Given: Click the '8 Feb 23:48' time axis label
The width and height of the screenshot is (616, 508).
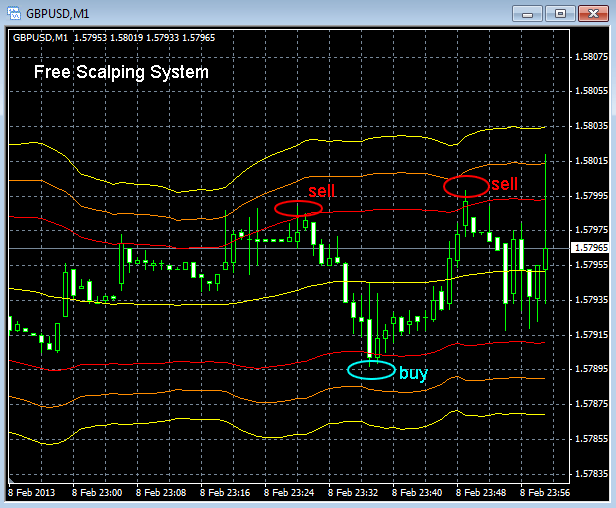Looking at the screenshot, I should [x=481, y=493].
